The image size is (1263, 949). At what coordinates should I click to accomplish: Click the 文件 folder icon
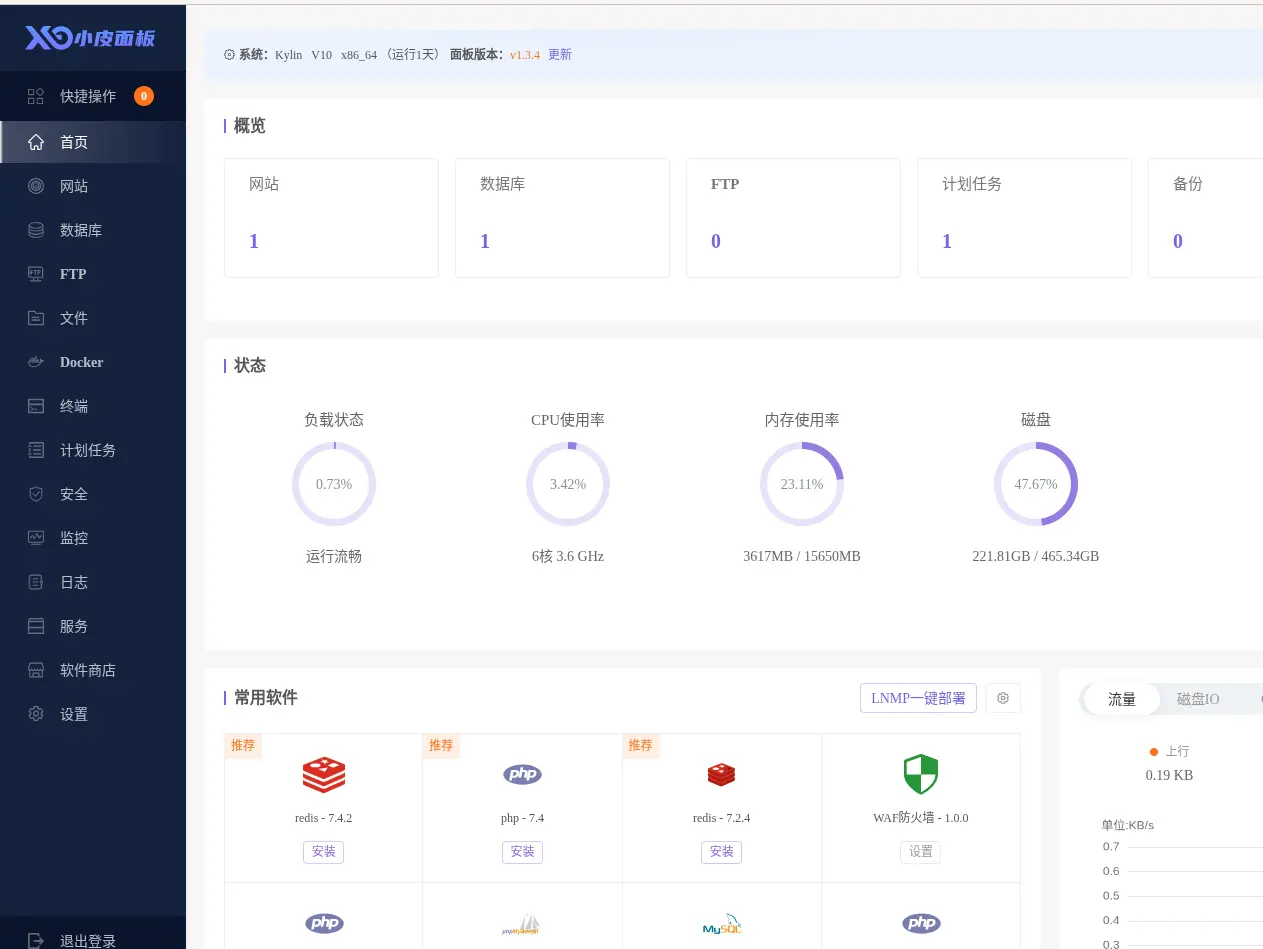click(x=36, y=318)
